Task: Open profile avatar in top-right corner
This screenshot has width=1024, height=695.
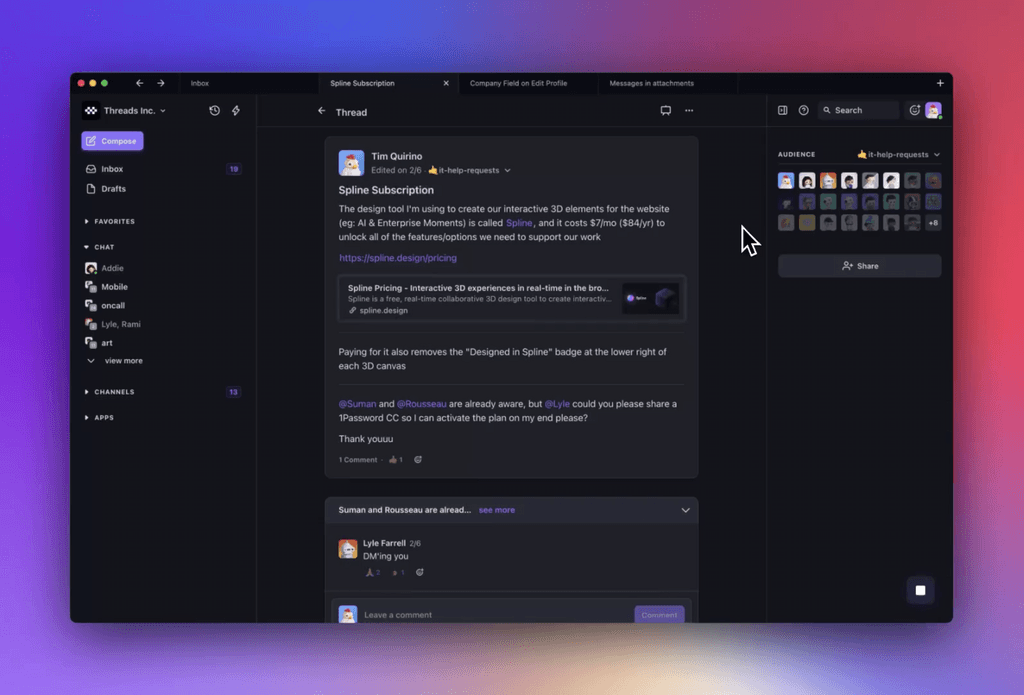Action: 933,110
